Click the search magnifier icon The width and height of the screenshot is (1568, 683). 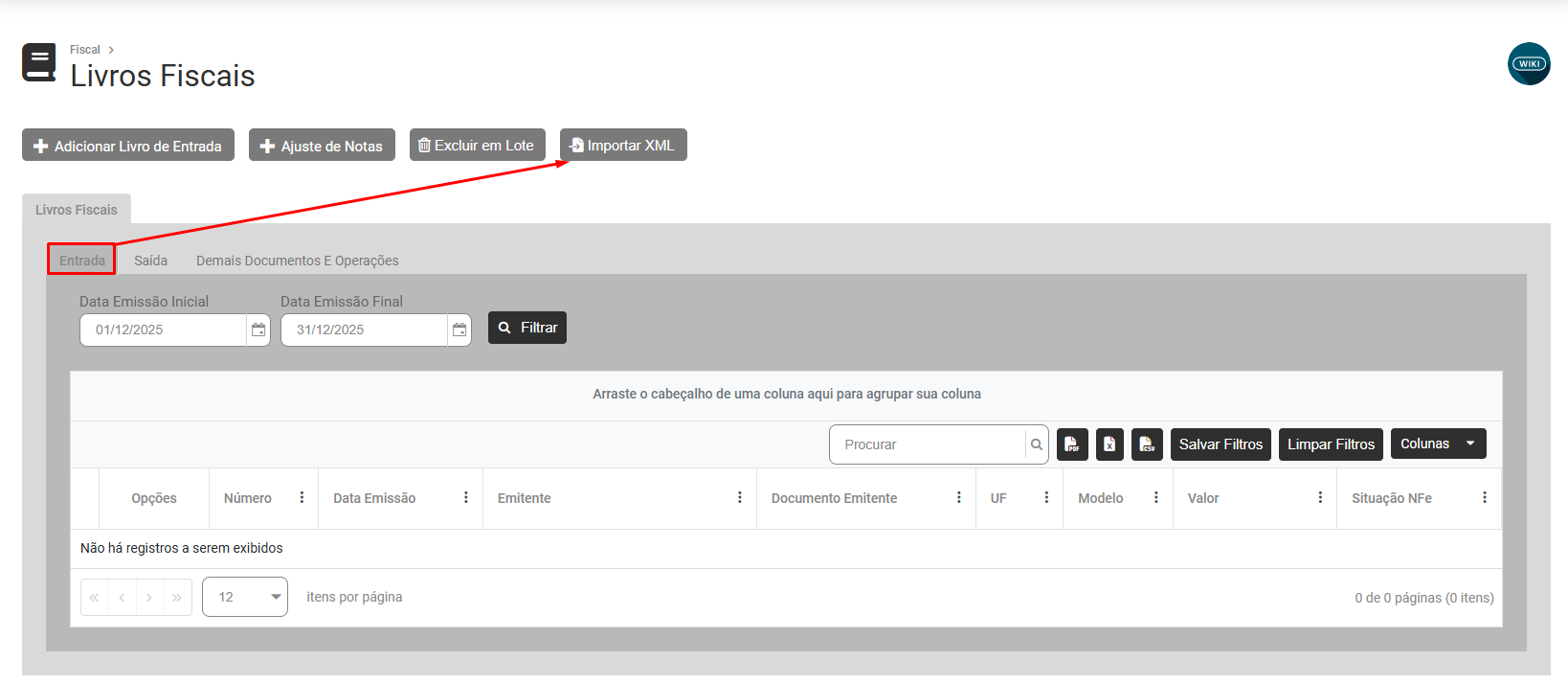pyautogui.click(x=1037, y=444)
